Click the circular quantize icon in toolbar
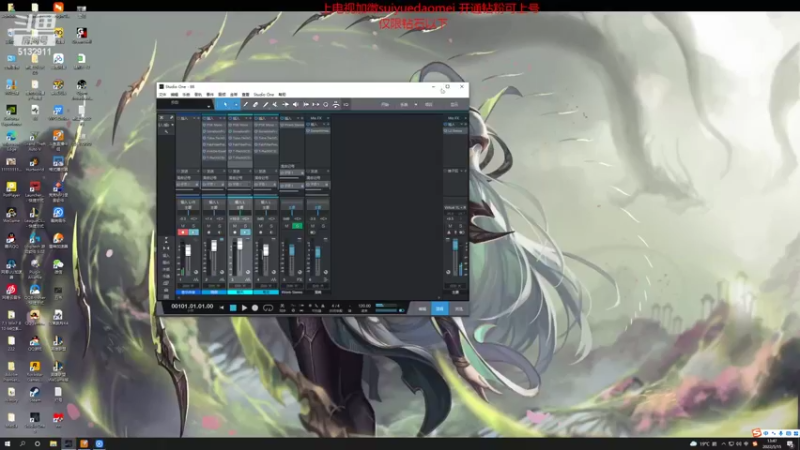The image size is (800, 450). point(326,105)
